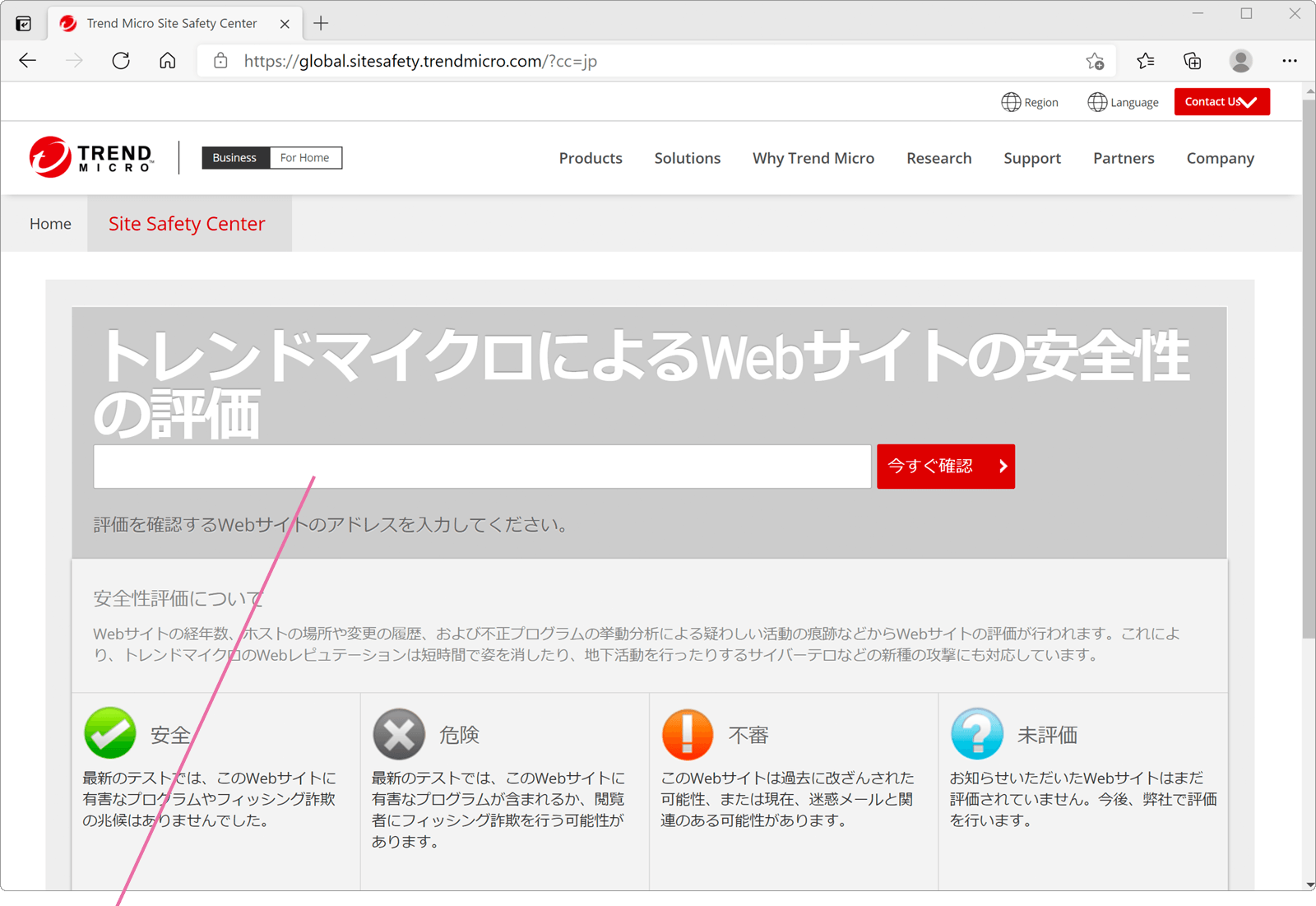
Task: Open the Solutions menu
Action: pos(688,158)
